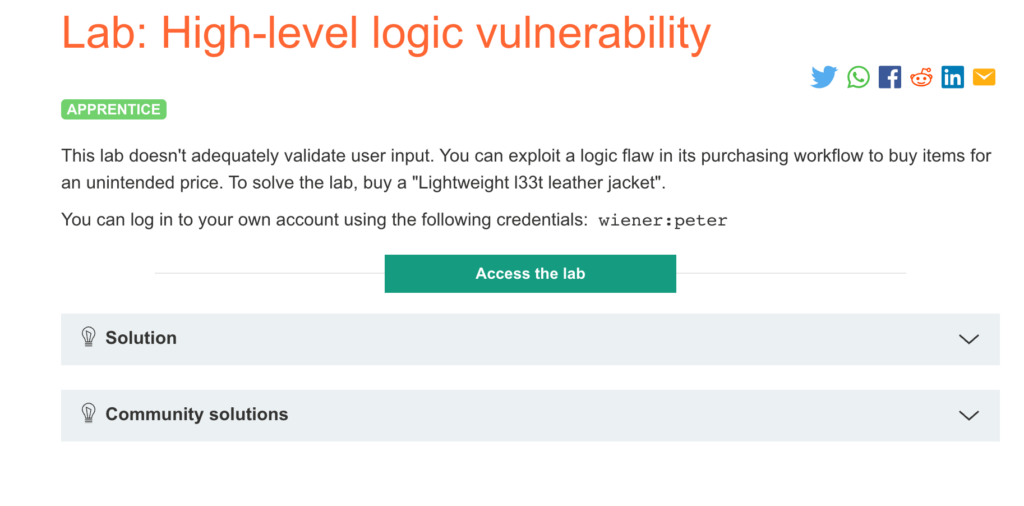This screenshot has width=1024, height=506.
Task: Click the wiener:peter credentials text
Action: [662, 221]
